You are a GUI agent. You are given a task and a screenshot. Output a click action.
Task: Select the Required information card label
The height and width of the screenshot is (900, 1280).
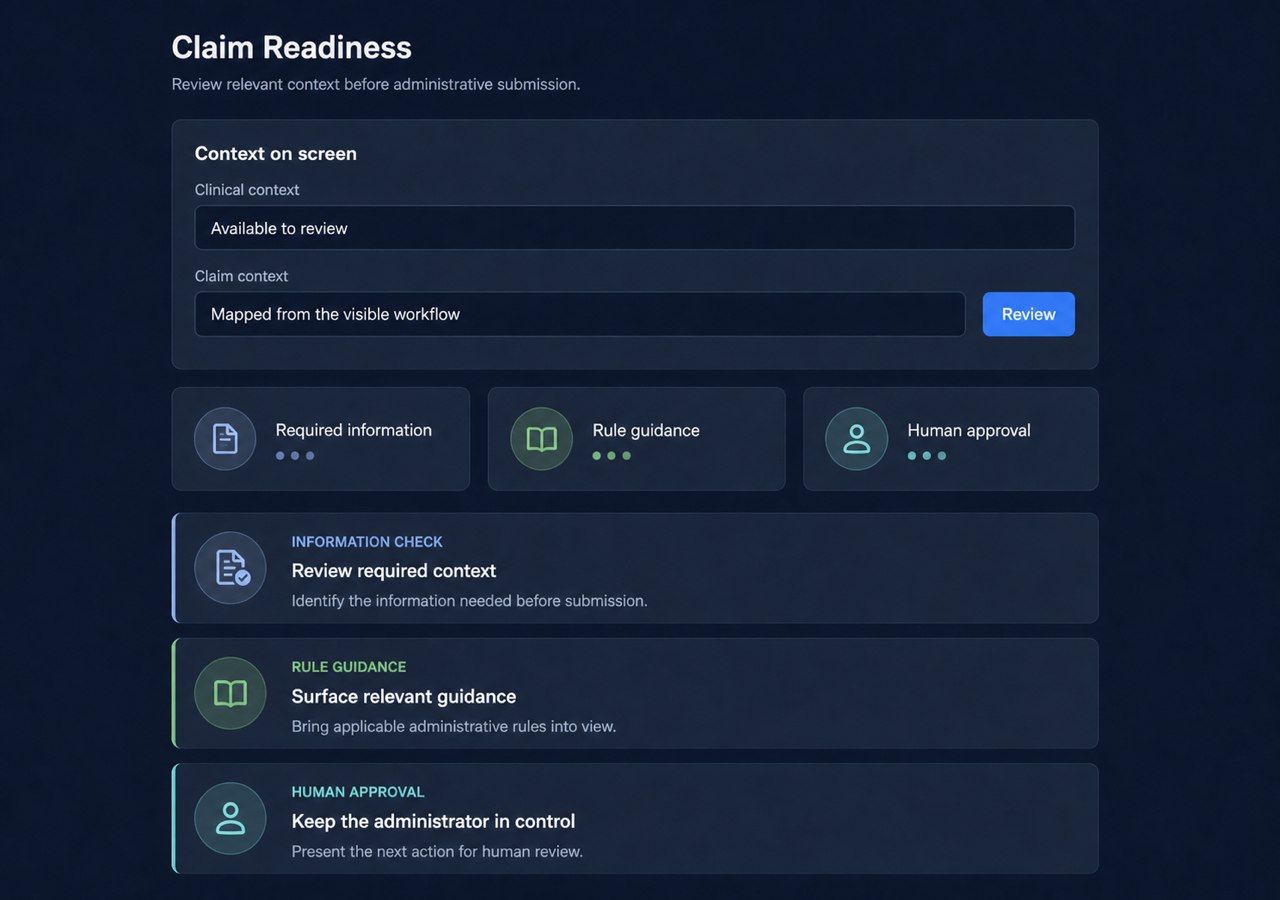[354, 430]
